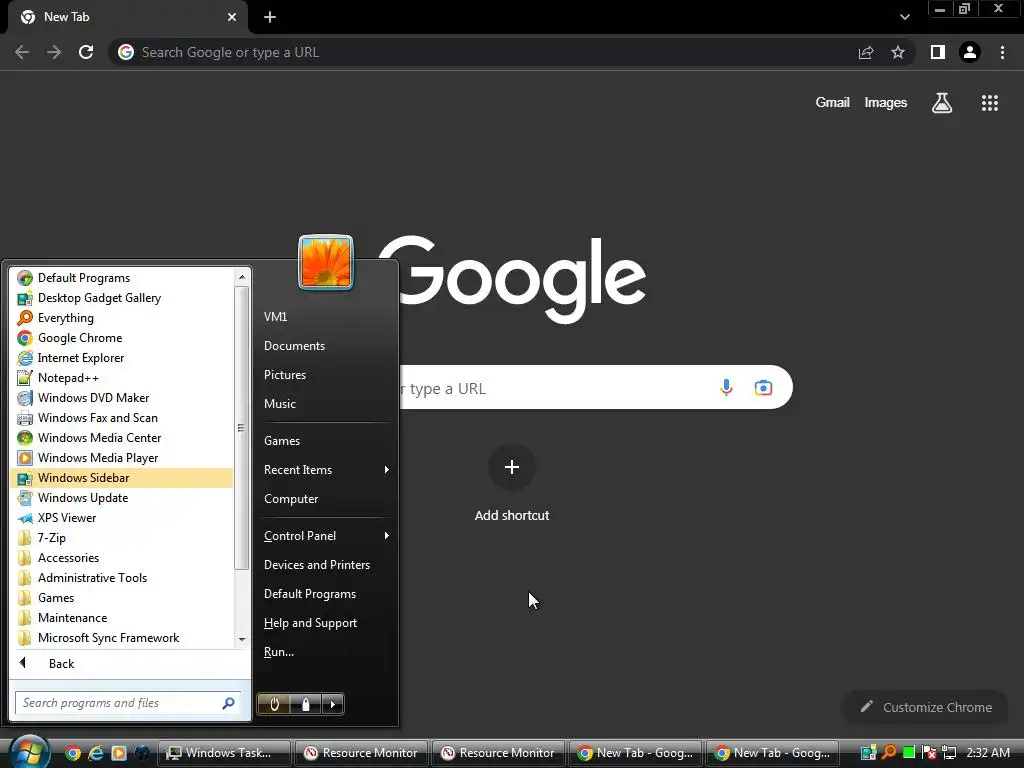Search by image with the camera icon

coord(763,388)
